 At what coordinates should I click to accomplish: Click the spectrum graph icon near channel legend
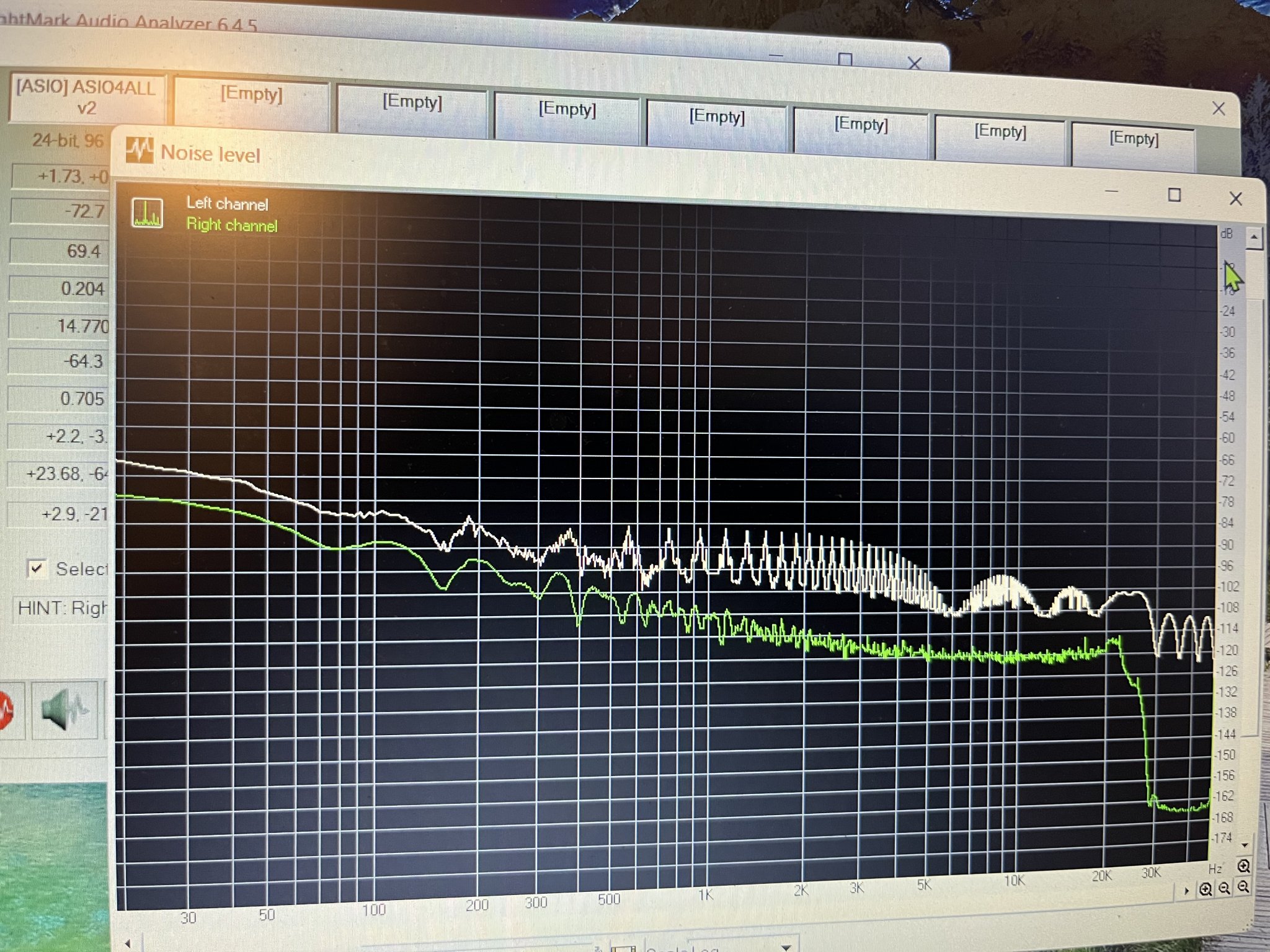[x=148, y=213]
